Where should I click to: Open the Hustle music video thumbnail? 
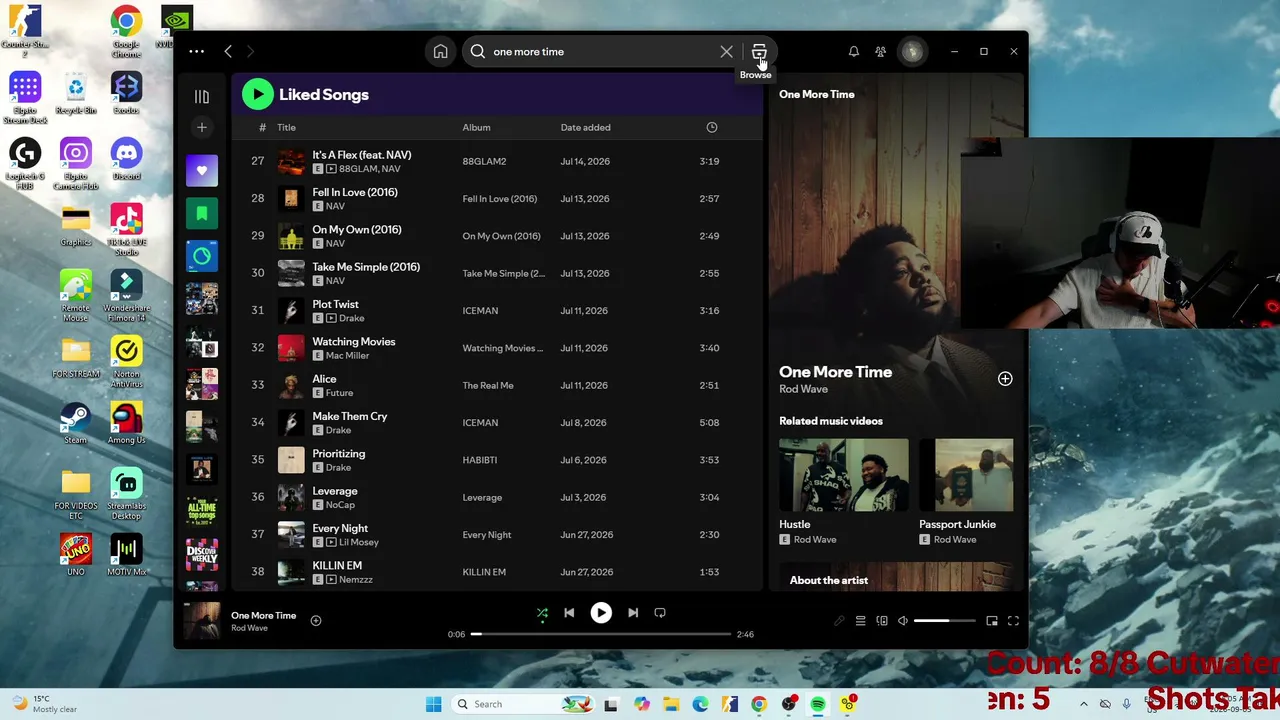coord(844,475)
